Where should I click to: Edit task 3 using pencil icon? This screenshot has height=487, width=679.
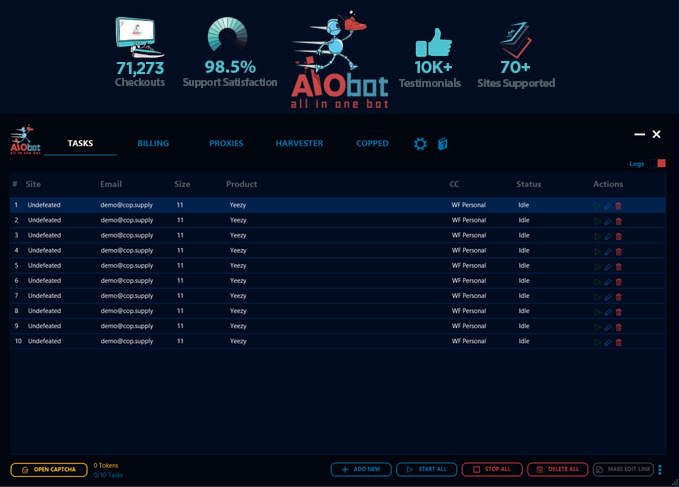click(x=608, y=236)
